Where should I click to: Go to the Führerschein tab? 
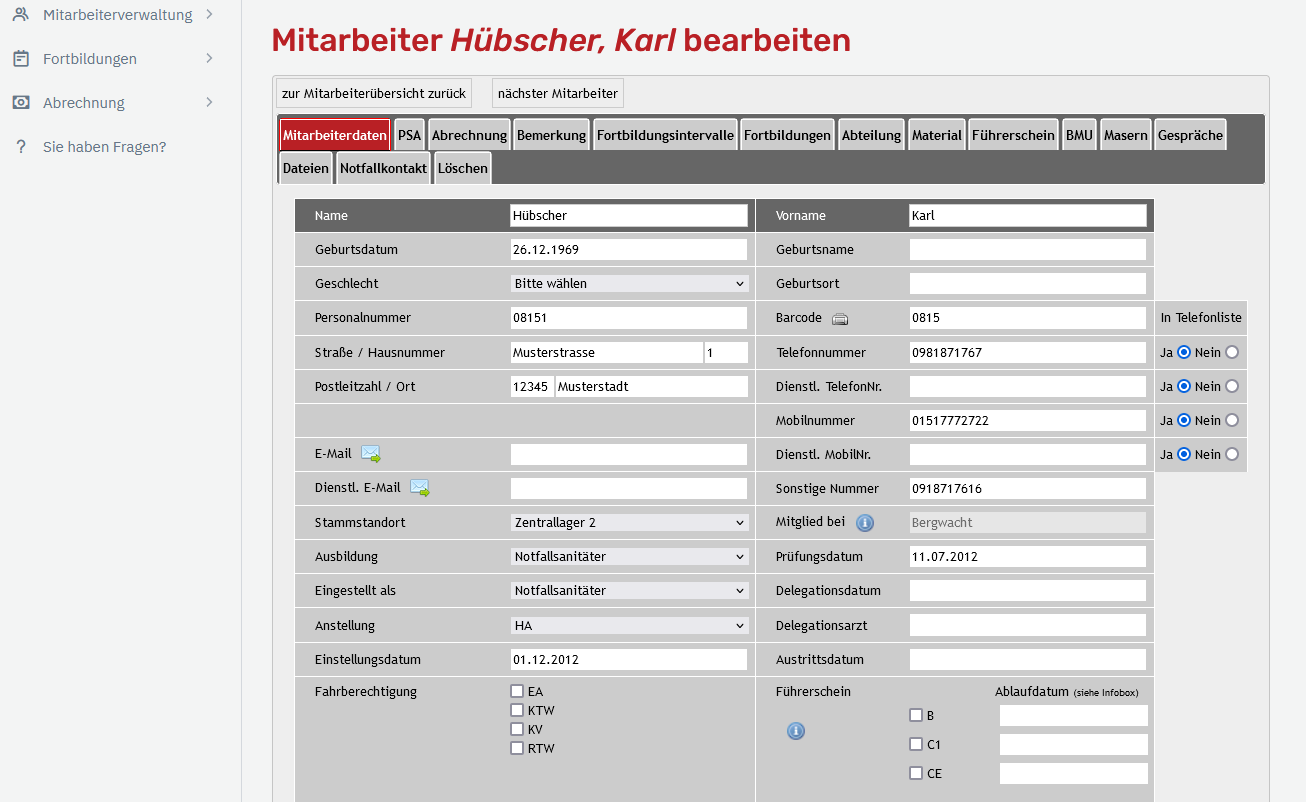1013,135
